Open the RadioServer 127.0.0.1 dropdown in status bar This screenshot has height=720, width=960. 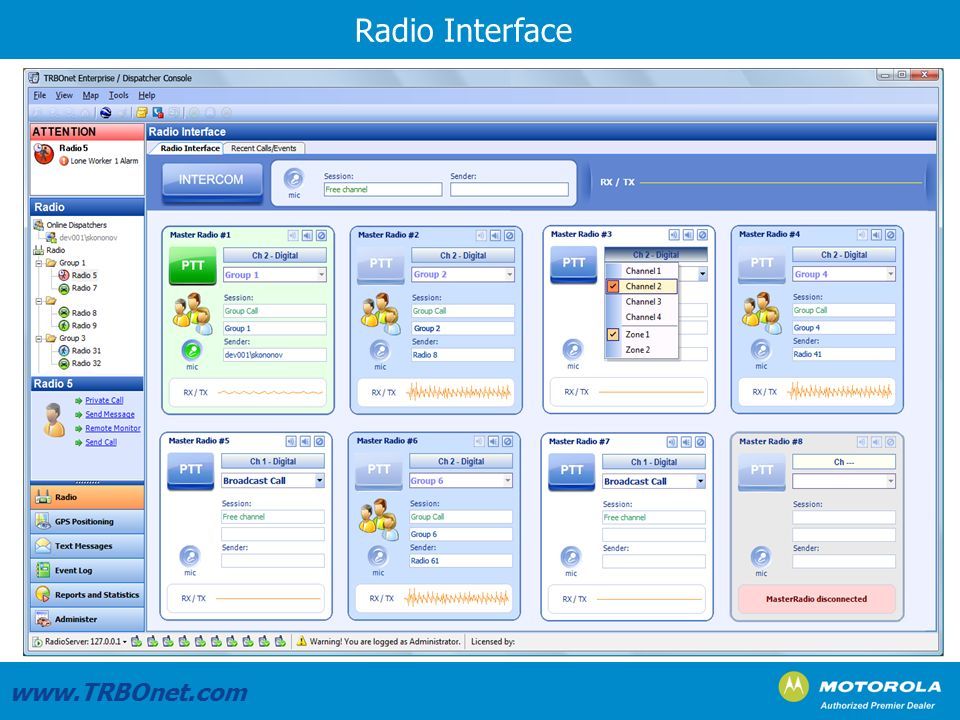[126, 642]
